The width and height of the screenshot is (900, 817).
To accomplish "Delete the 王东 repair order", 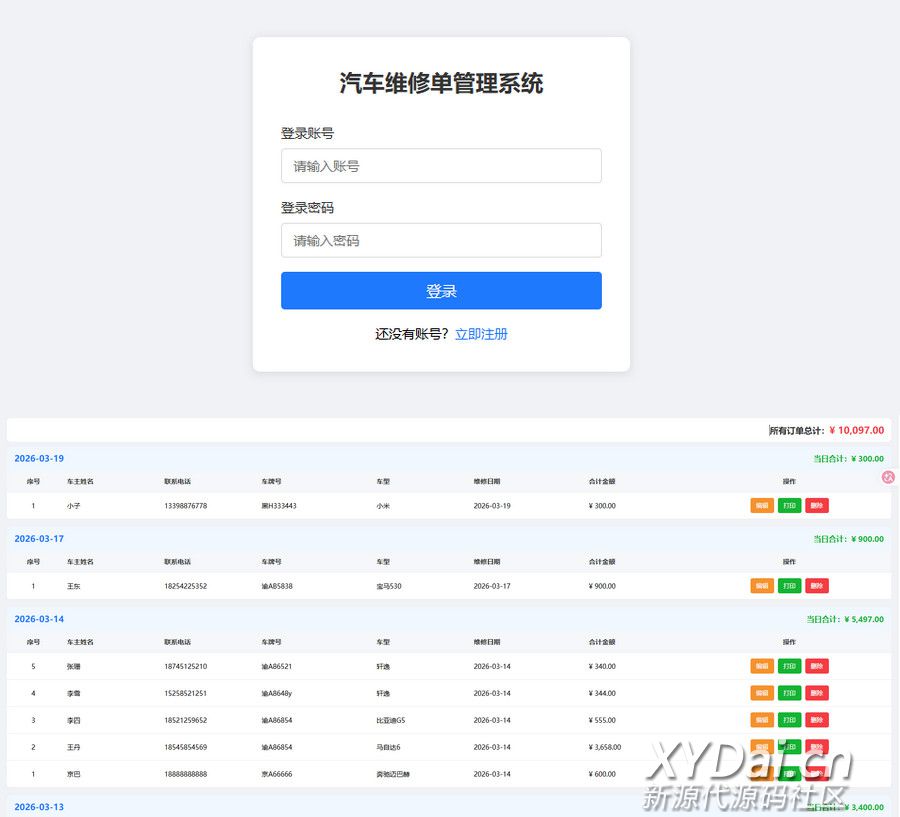I will point(816,586).
